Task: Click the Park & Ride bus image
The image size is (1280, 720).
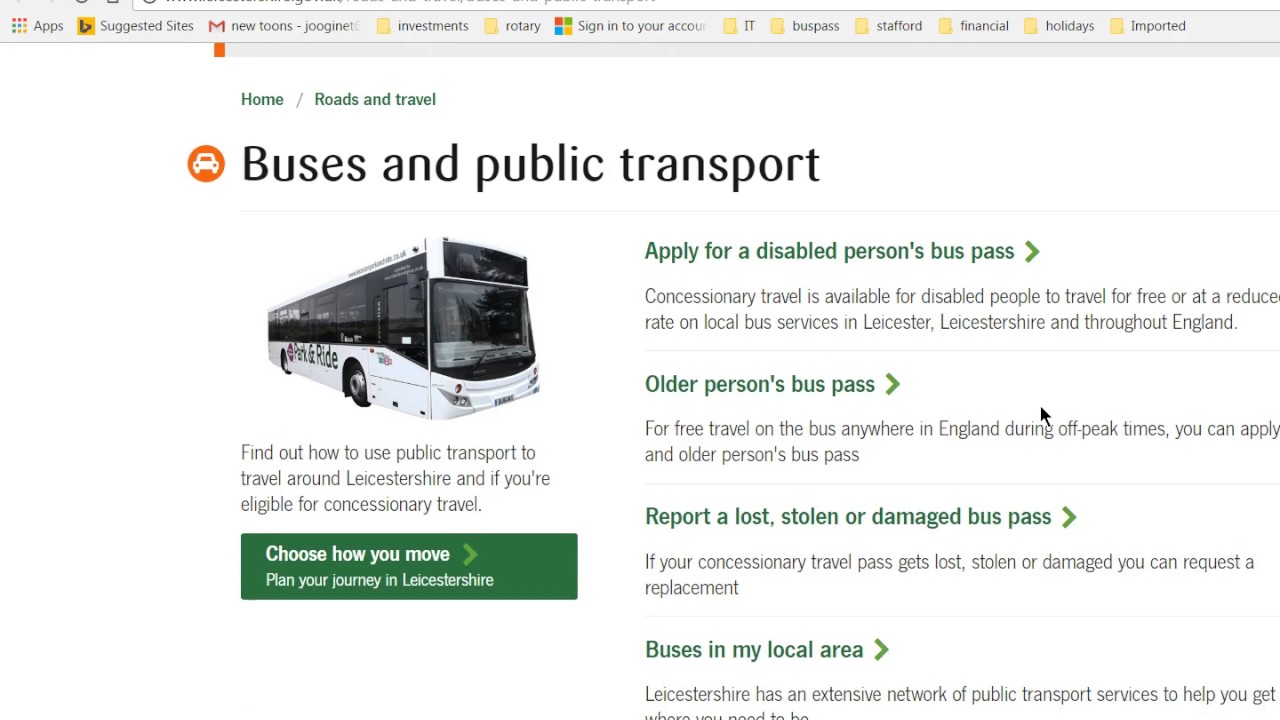Action: (404, 326)
